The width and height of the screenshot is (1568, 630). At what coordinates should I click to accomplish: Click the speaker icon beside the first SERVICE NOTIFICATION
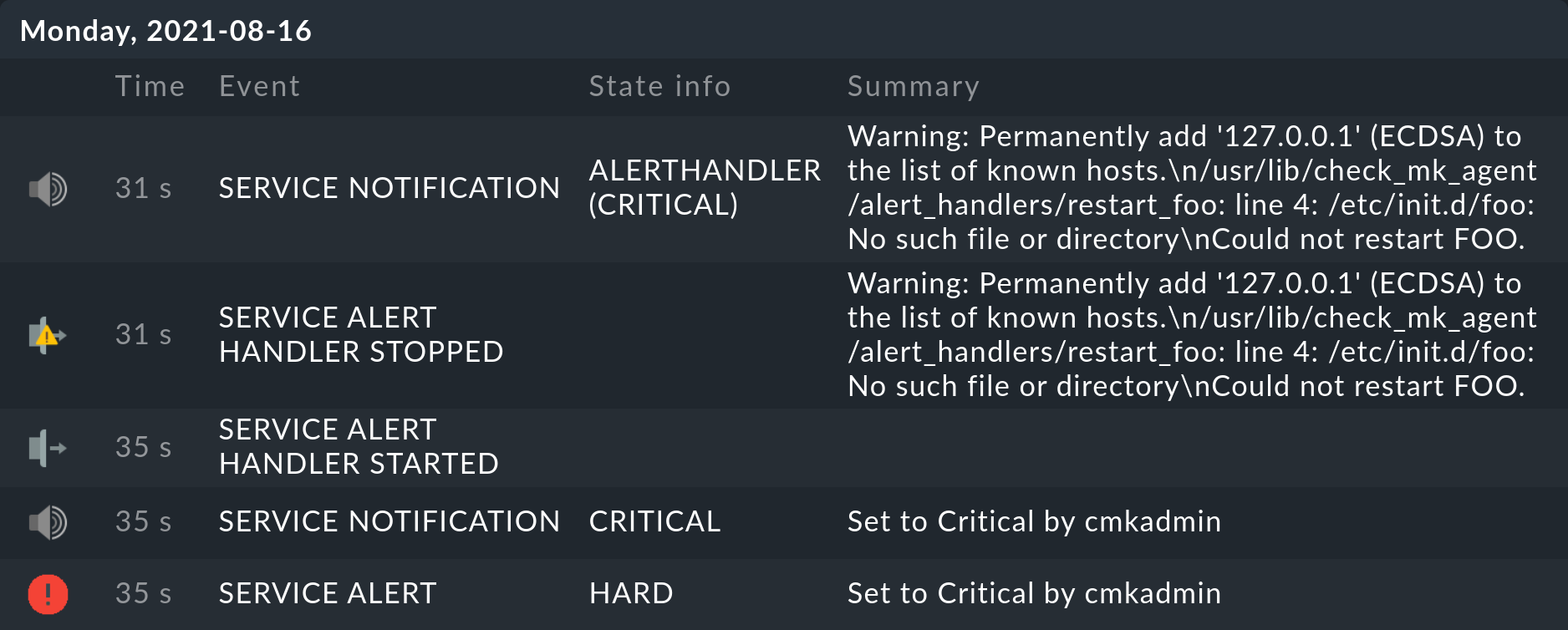pyautogui.click(x=48, y=188)
